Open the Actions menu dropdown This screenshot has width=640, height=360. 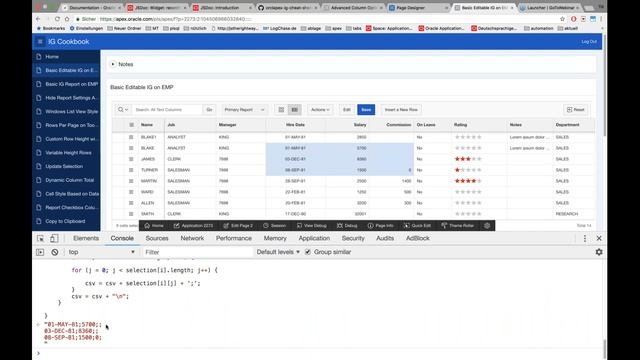(320, 110)
